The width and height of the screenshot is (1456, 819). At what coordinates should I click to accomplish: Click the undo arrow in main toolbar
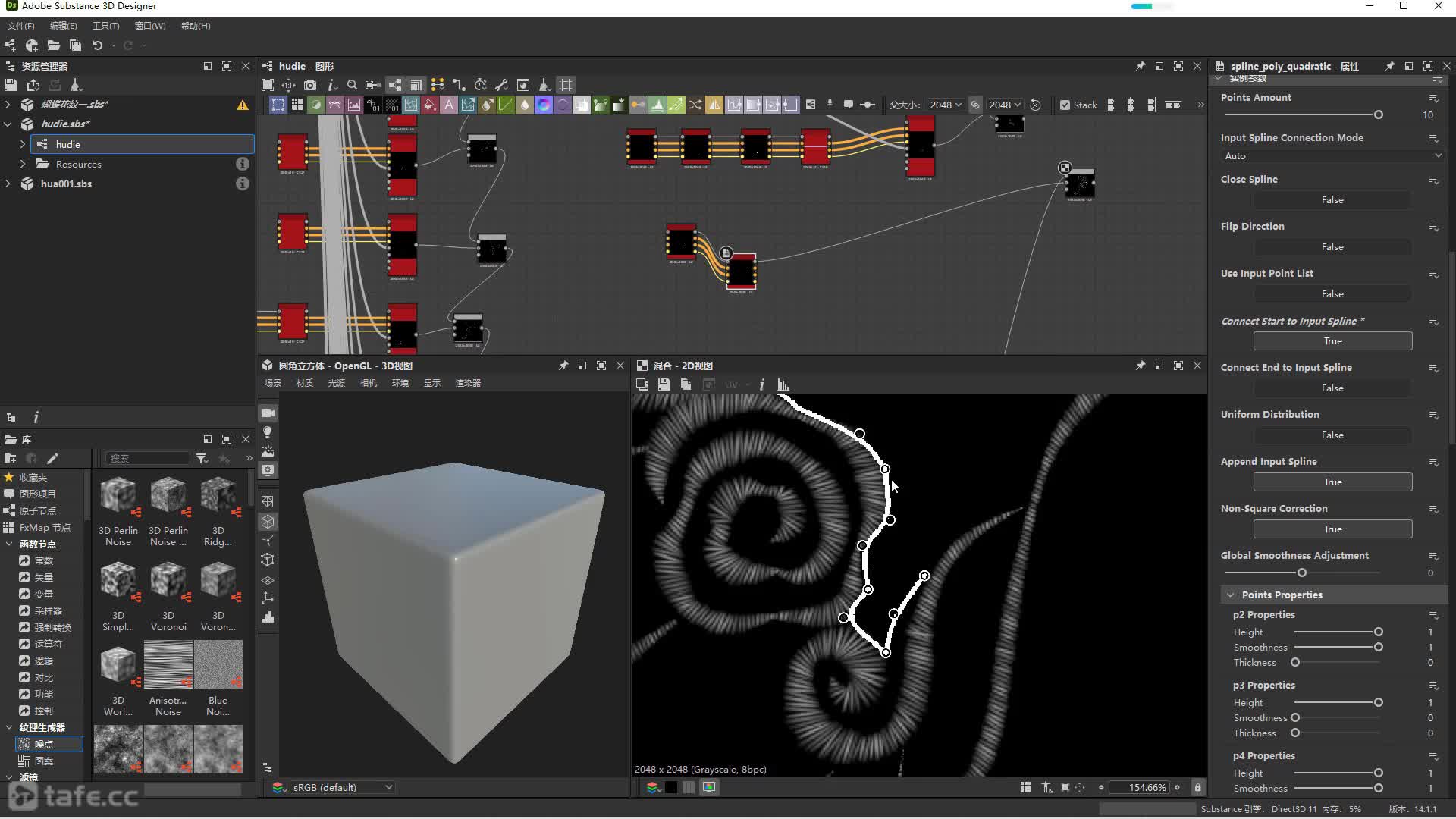(98, 45)
